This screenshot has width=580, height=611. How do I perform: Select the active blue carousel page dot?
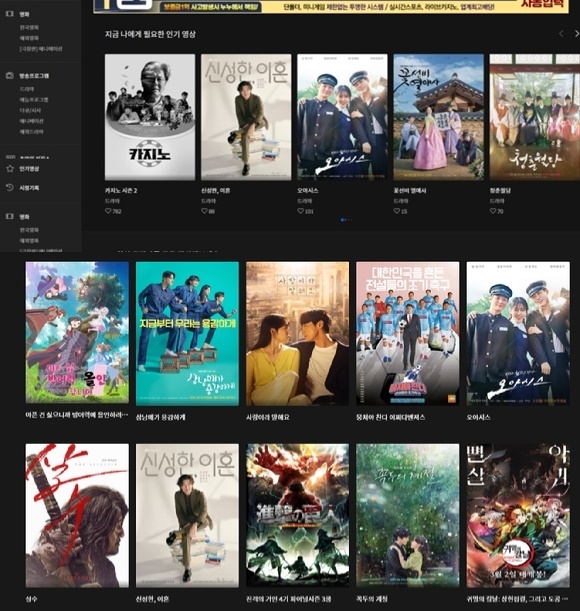pyautogui.click(x=342, y=220)
